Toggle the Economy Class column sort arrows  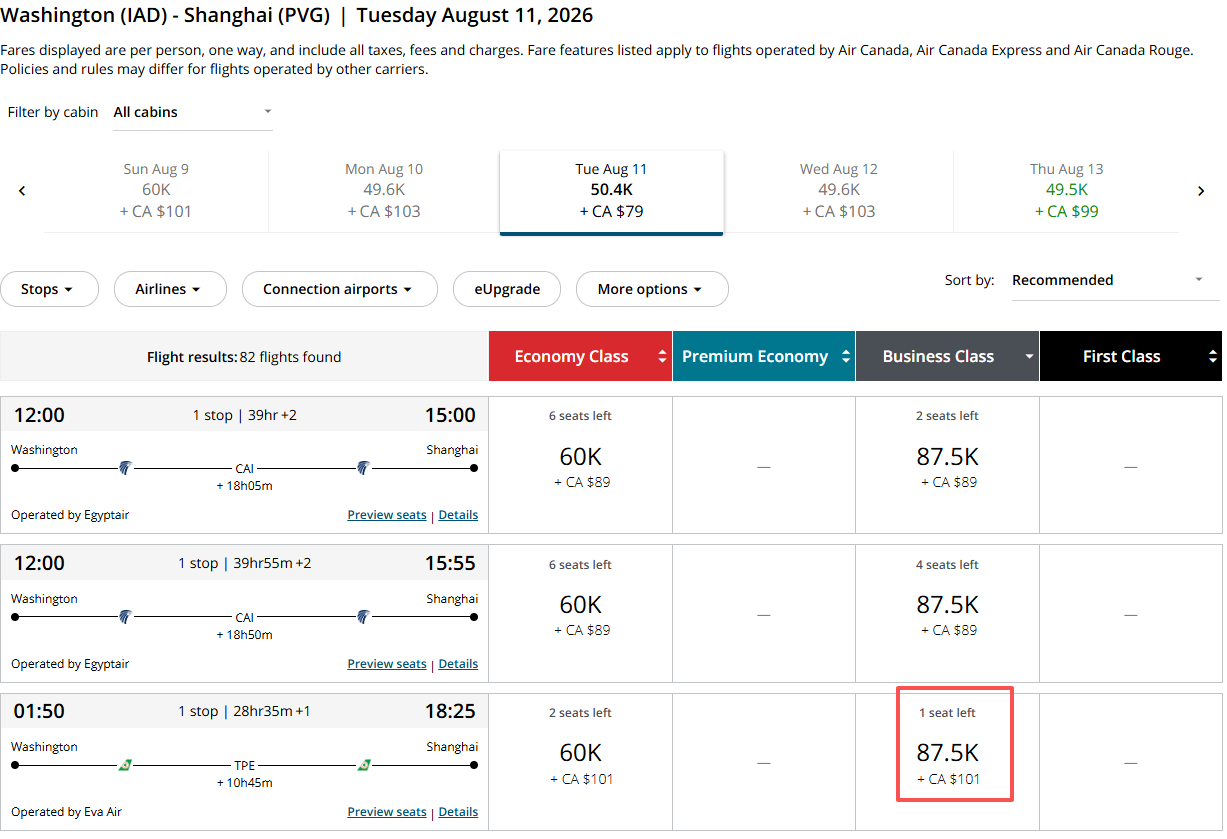pos(662,357)
